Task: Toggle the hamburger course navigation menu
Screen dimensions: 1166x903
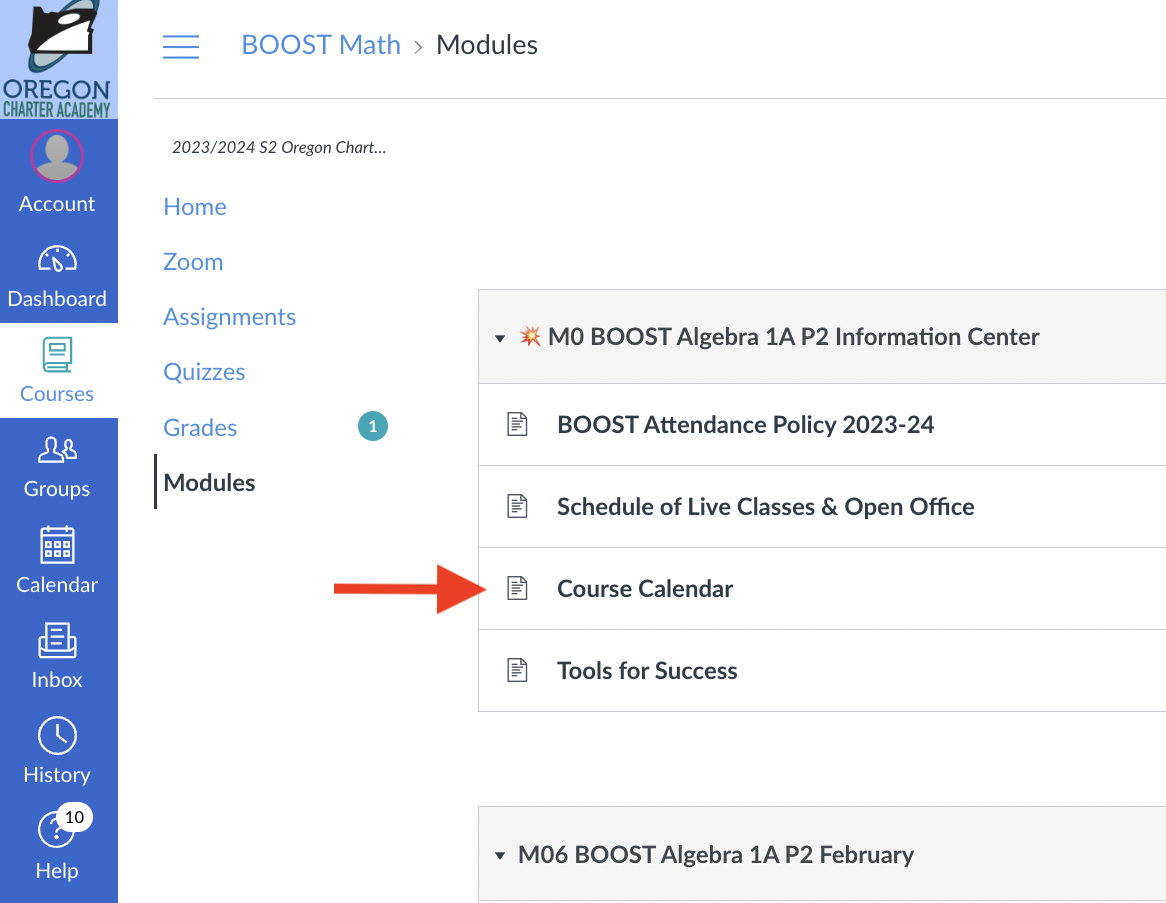Action: [181, 46]
